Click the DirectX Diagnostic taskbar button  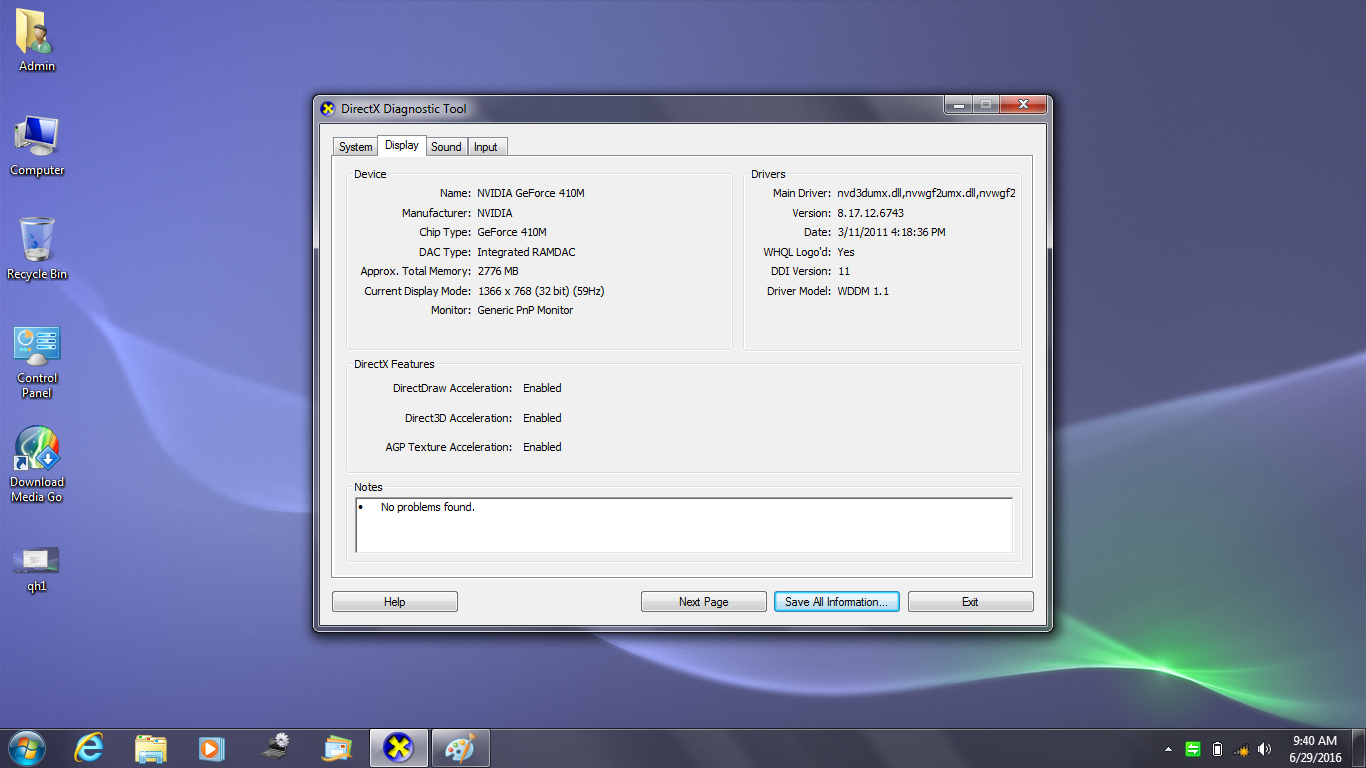pyautogui.click(x=399, y=747)
